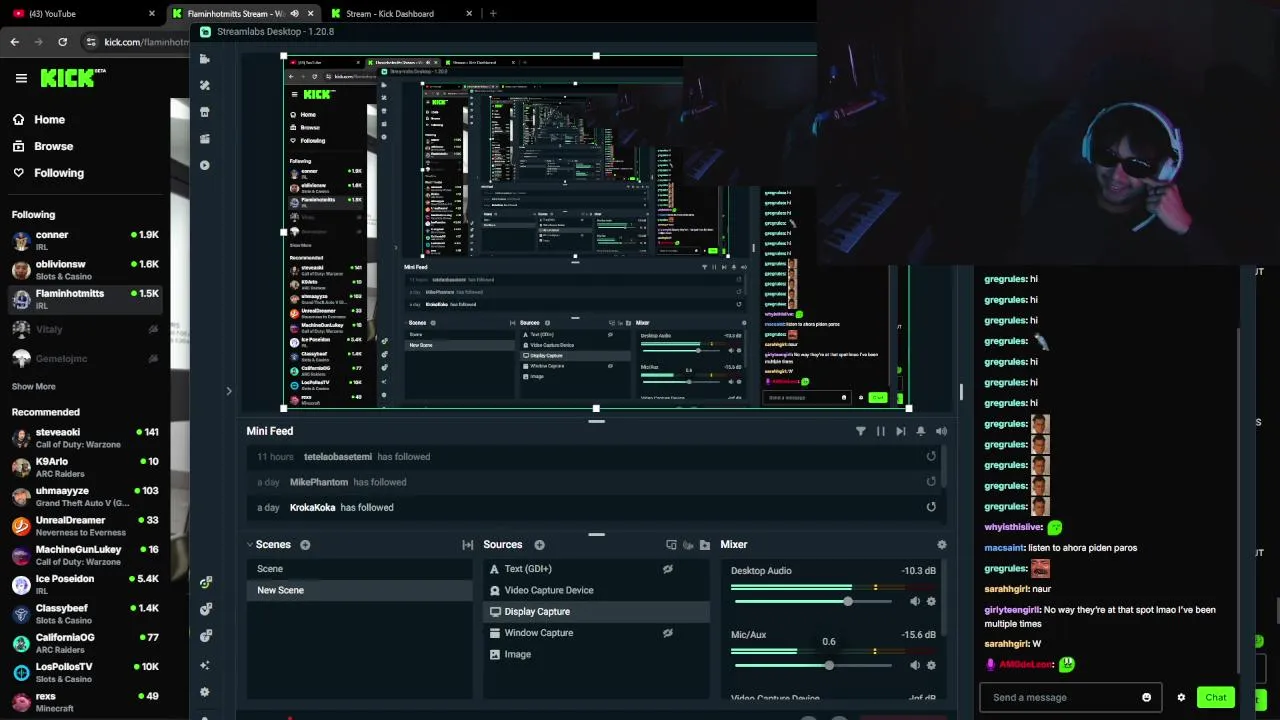Click the sparkle icon above sidebar settings gear
The height and width of the screenshot is (720, 1280).
[x=204, y=665]
